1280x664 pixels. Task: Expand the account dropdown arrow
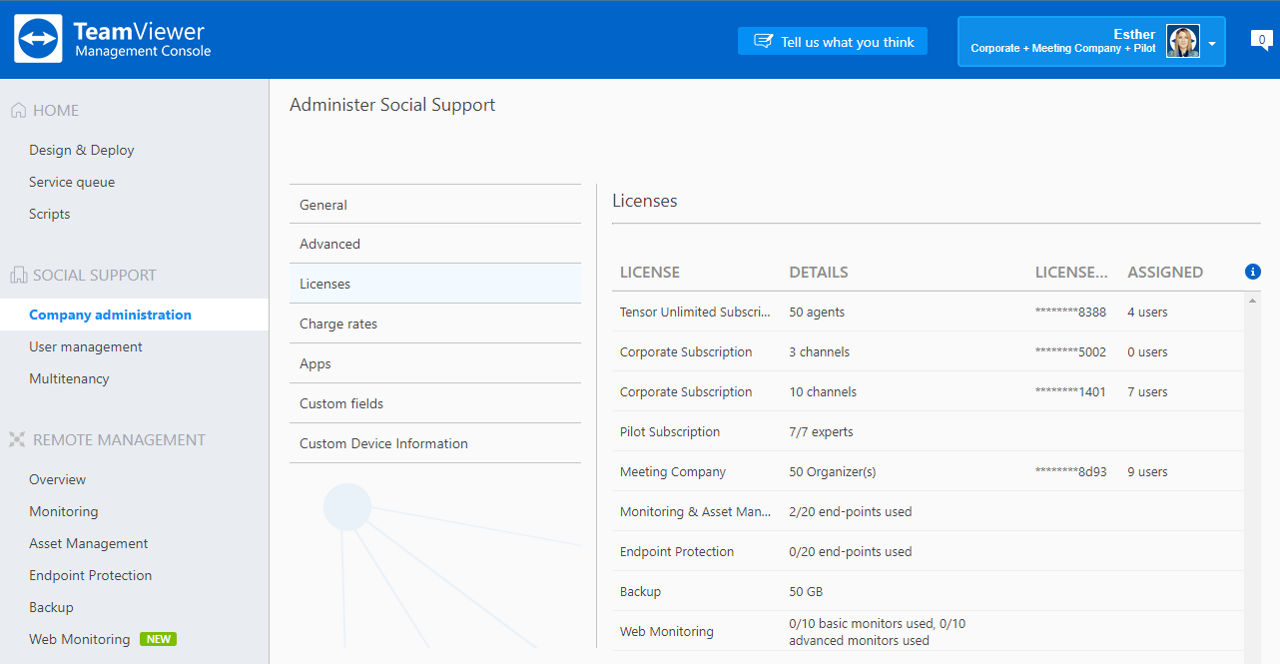(1212, 44)
